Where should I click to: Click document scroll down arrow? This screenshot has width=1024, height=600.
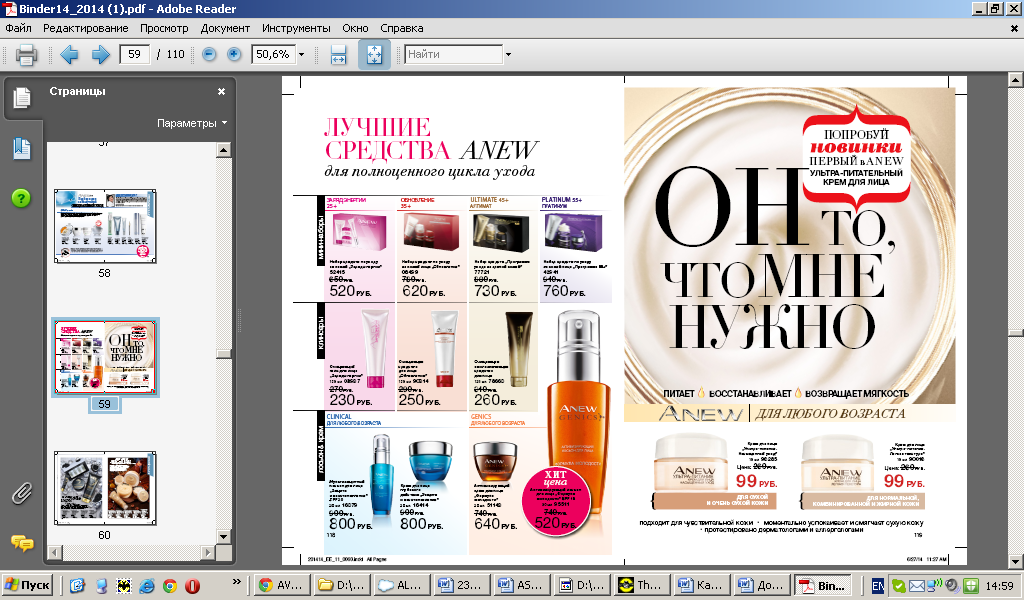(1016, 561)
